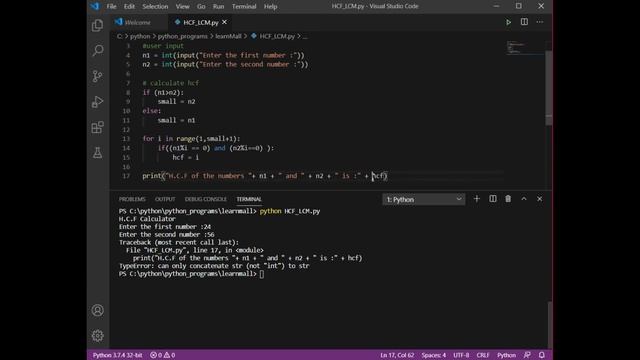The image size is (640, 360).
Task: Open the '1: Python' terminal dropdown
Action: tap(424, 200)
